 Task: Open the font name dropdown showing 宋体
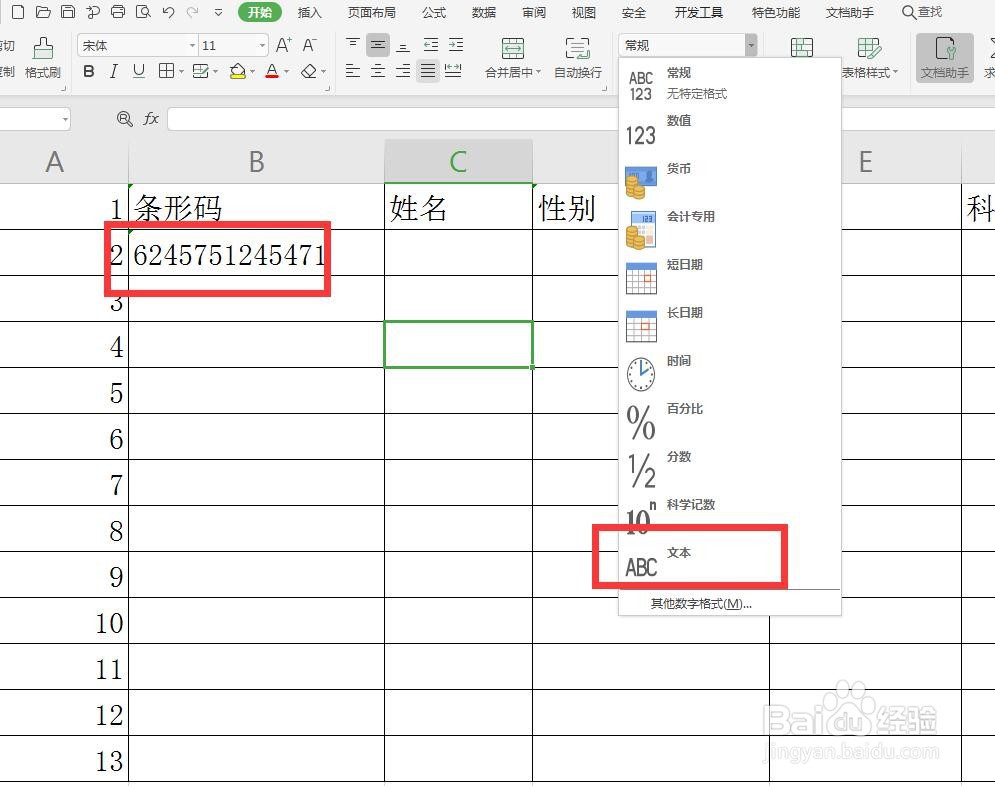point(191,44)
